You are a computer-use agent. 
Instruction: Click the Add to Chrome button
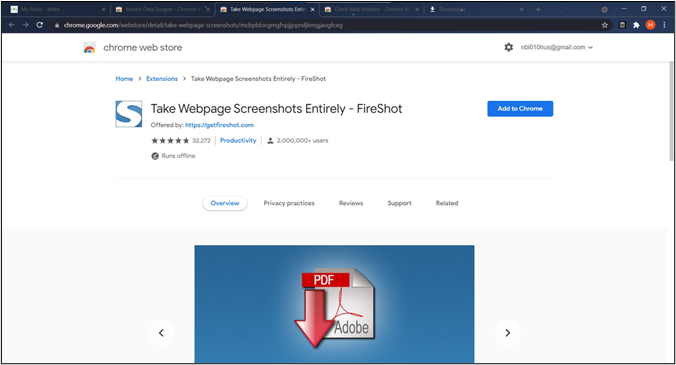[520, 109]
